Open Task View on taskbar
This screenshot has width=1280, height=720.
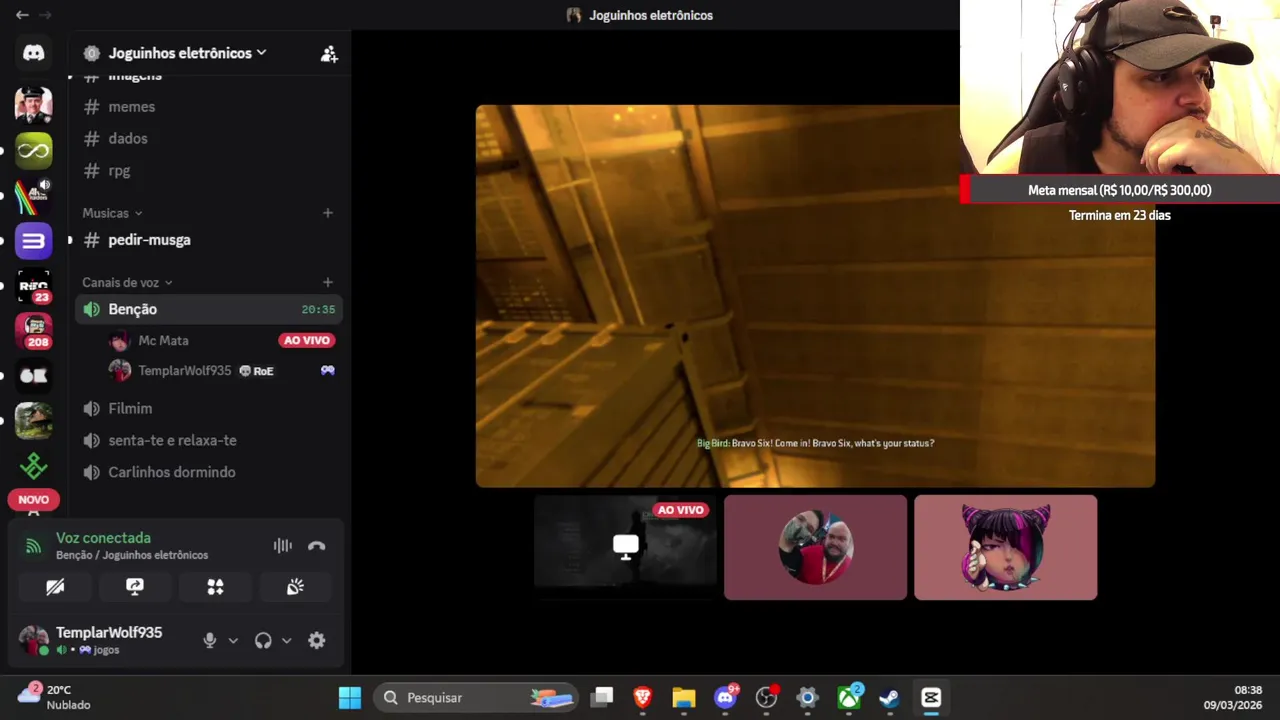pos(602,698)
